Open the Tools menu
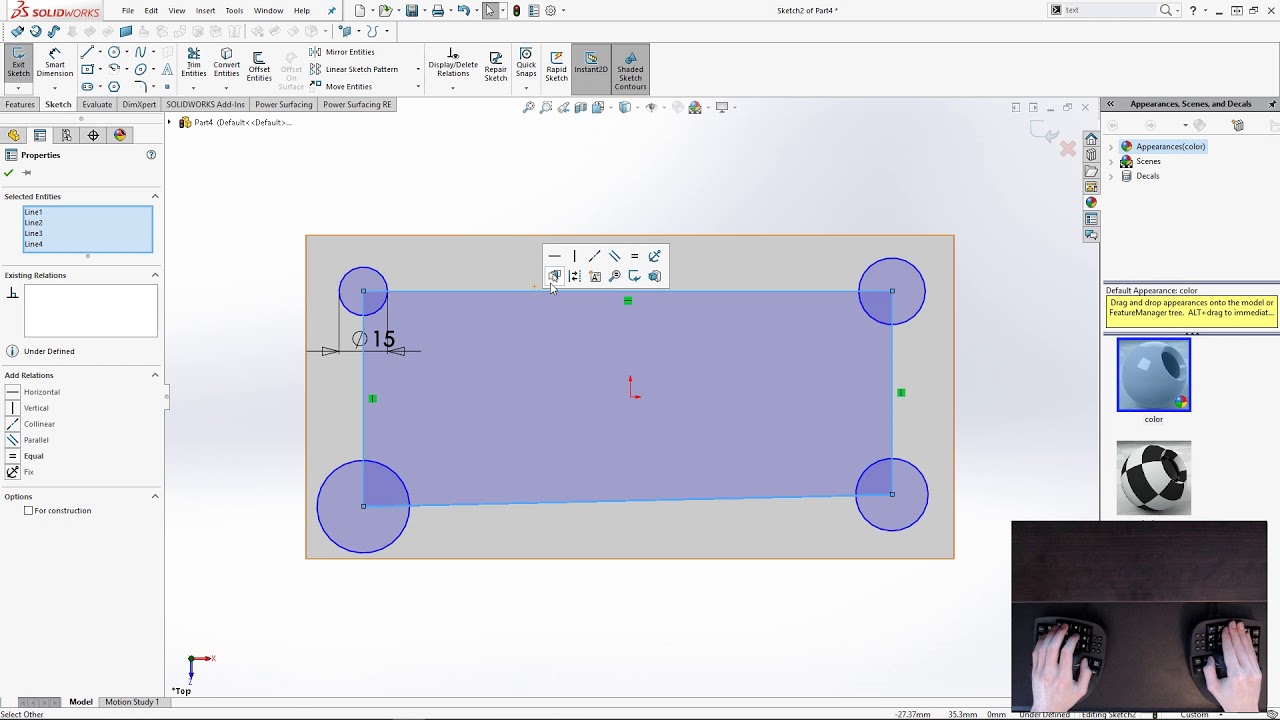Viewport: 1280px width, 720px height. tap(234, 11)
